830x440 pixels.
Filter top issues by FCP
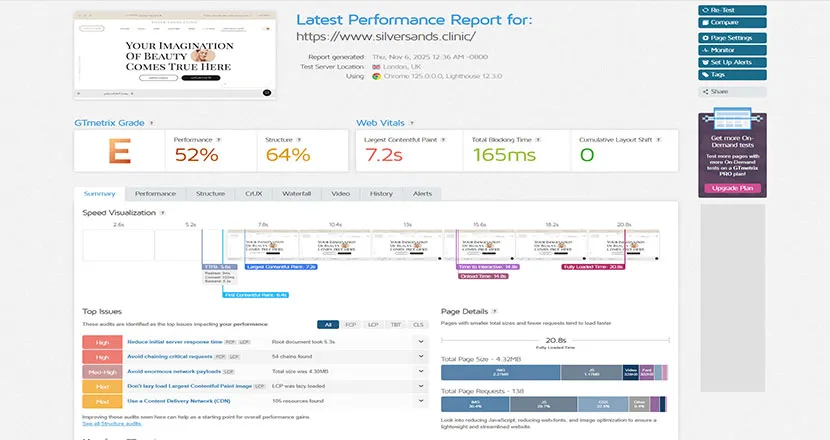click(x=352, y=324)
